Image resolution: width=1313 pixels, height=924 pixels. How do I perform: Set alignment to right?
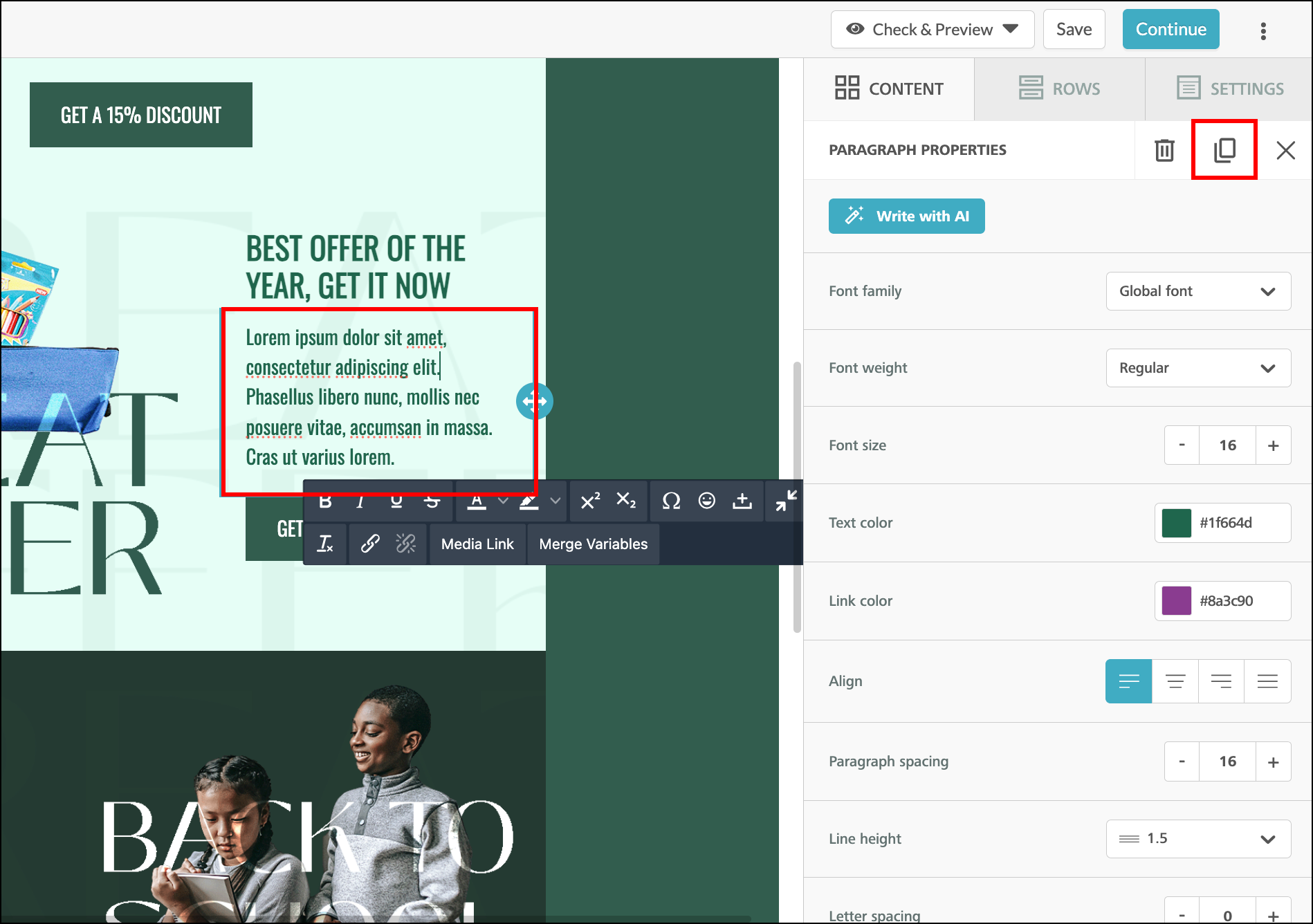[x=1221, y=682]
